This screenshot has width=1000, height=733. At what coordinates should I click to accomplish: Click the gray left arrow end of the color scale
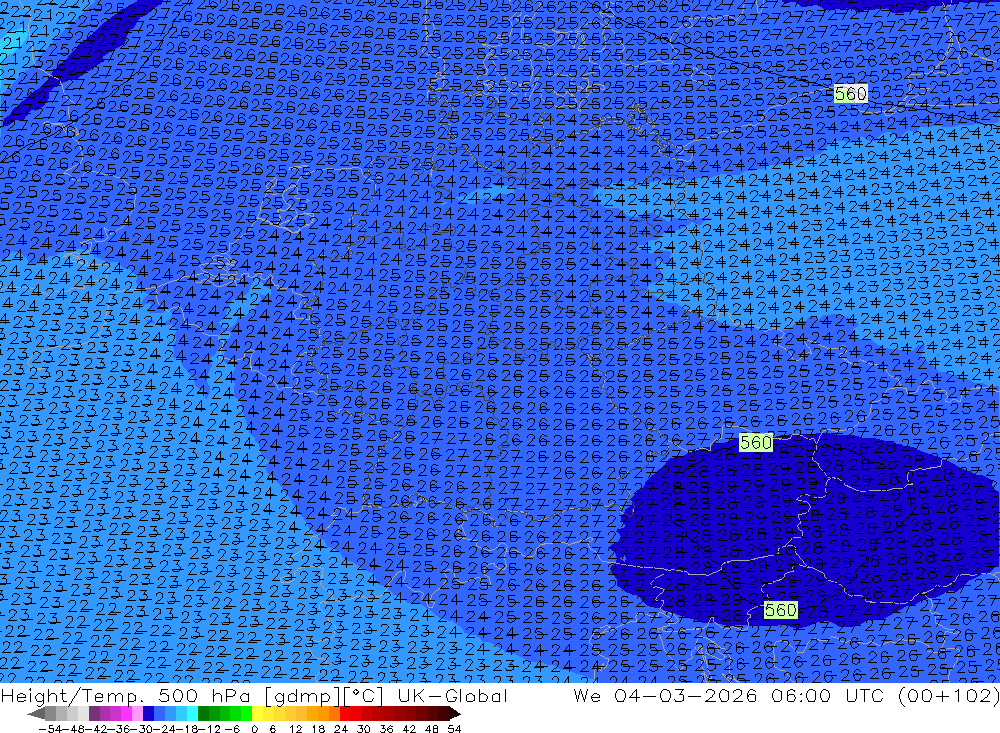coord(36,714)
